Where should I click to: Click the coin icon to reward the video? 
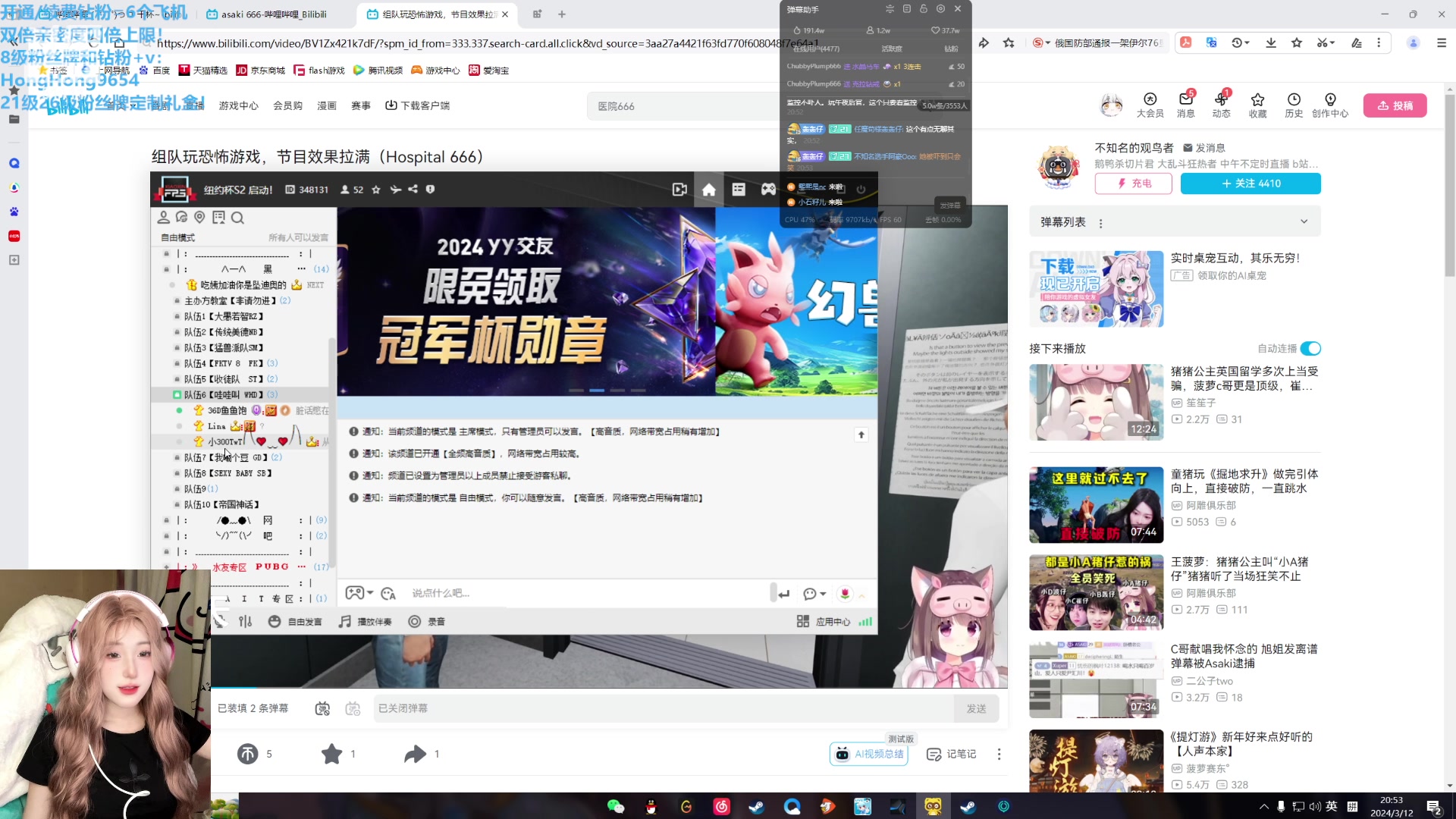[246, 754]
